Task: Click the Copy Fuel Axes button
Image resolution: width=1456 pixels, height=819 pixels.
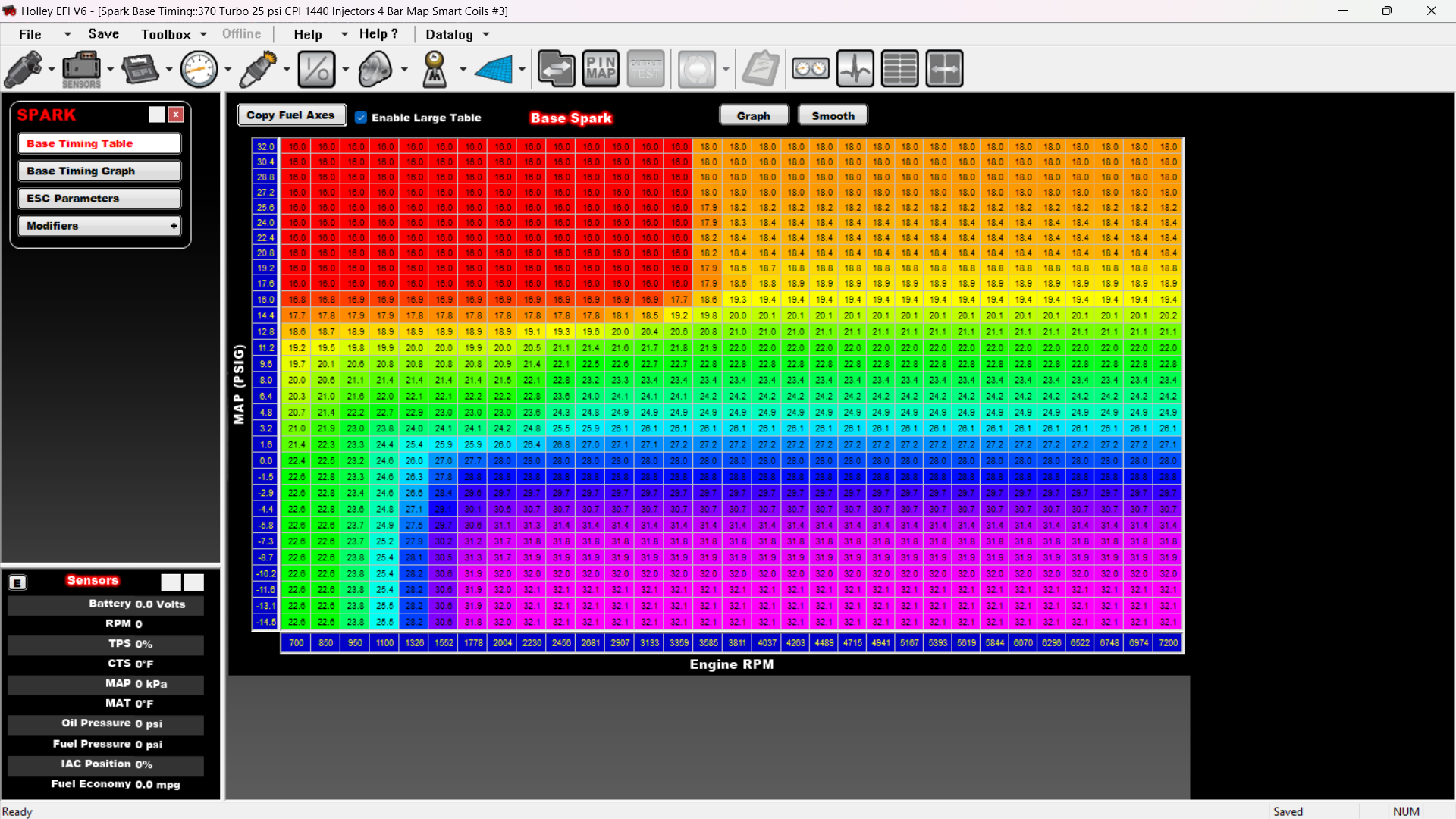Action: point(291,115)
